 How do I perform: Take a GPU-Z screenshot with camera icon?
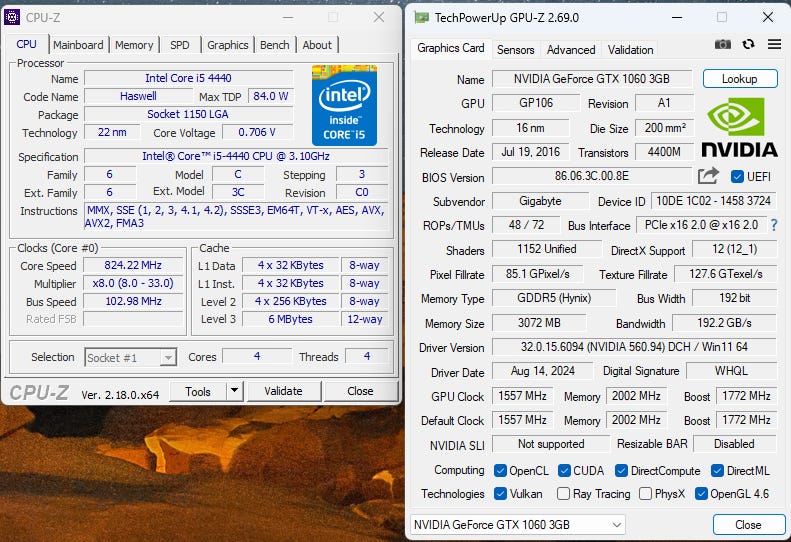(x=722, y=45)
